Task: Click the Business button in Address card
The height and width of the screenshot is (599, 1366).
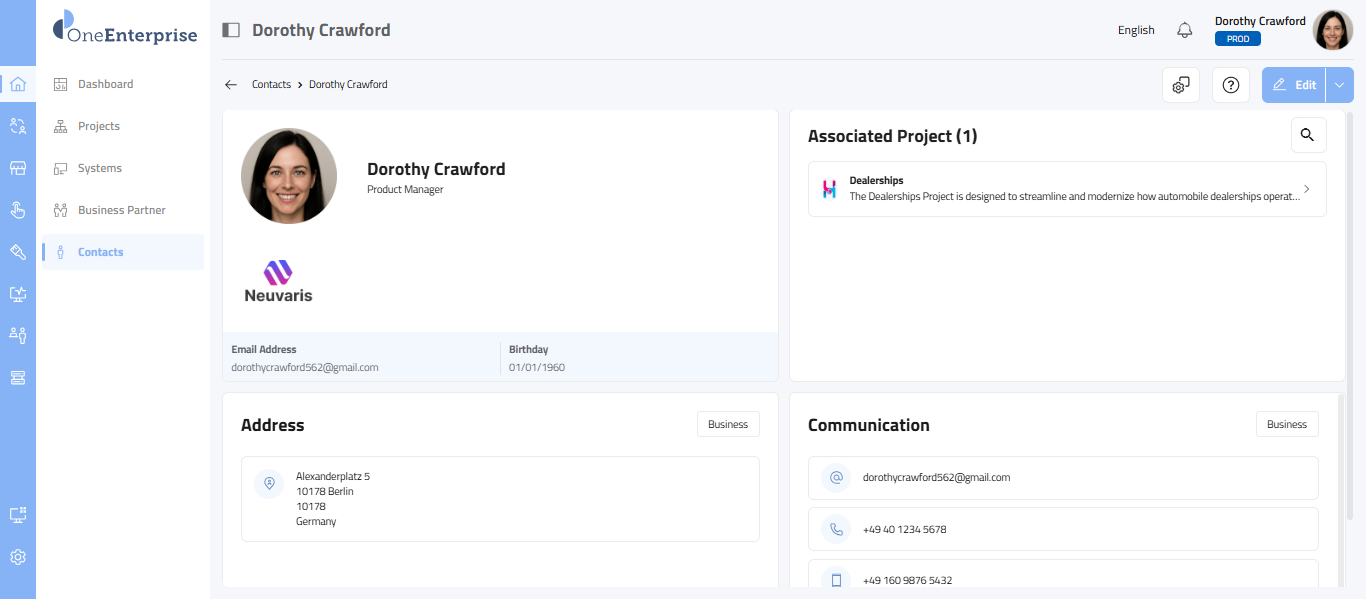Action: click(728, 424)
